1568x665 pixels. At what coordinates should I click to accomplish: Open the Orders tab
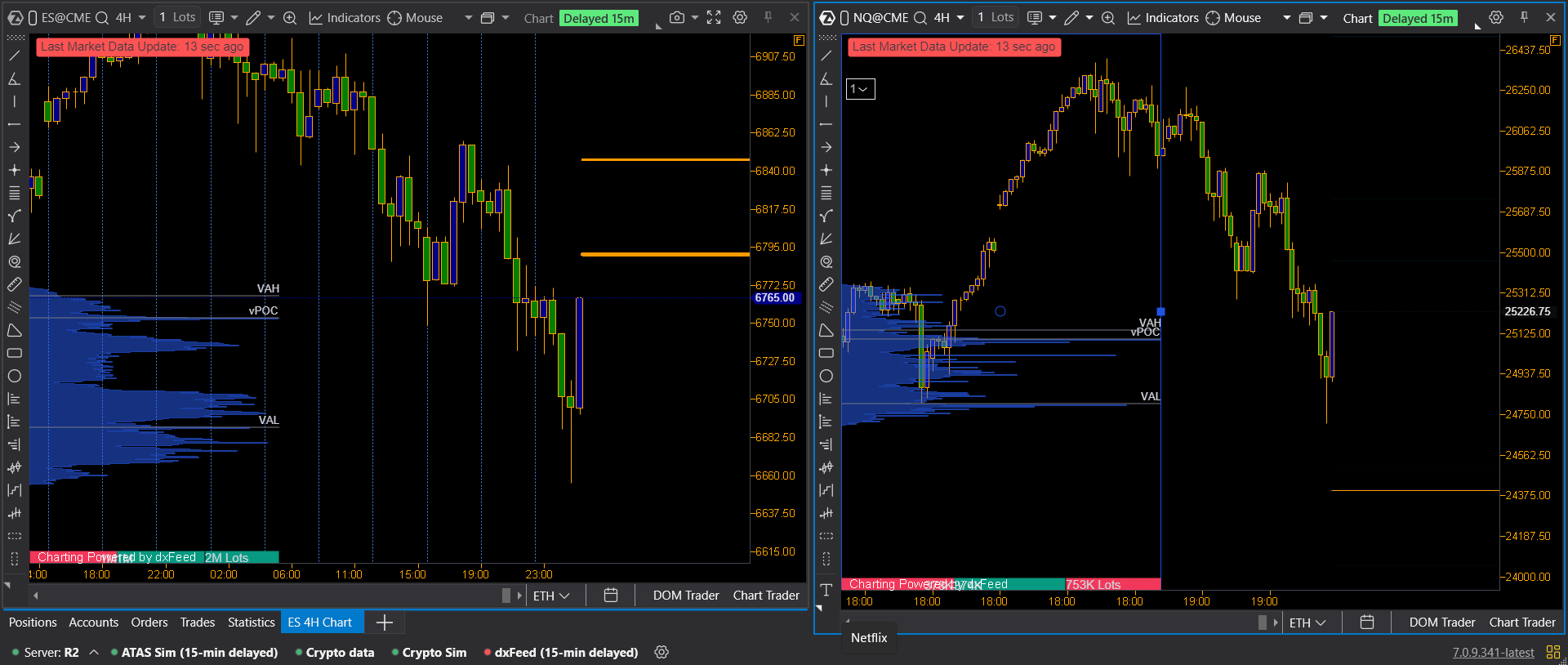click(149, 623)
